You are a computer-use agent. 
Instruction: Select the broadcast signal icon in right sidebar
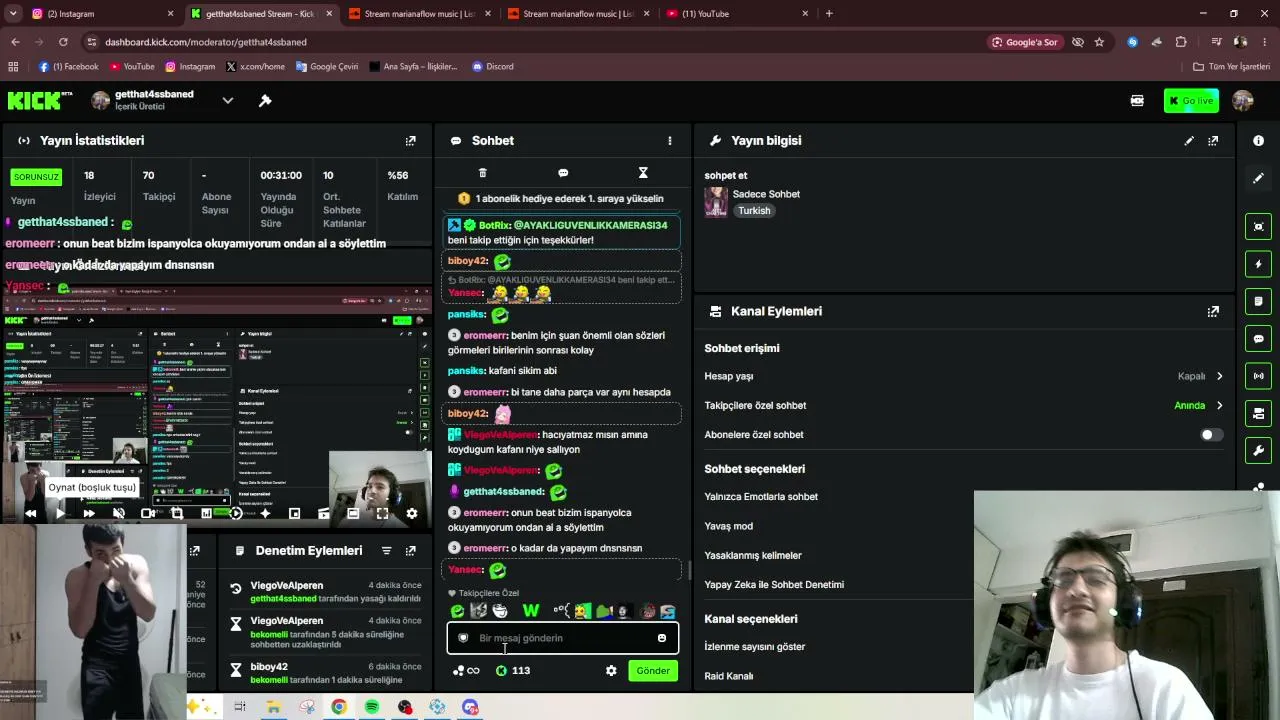click(1258, 376)
